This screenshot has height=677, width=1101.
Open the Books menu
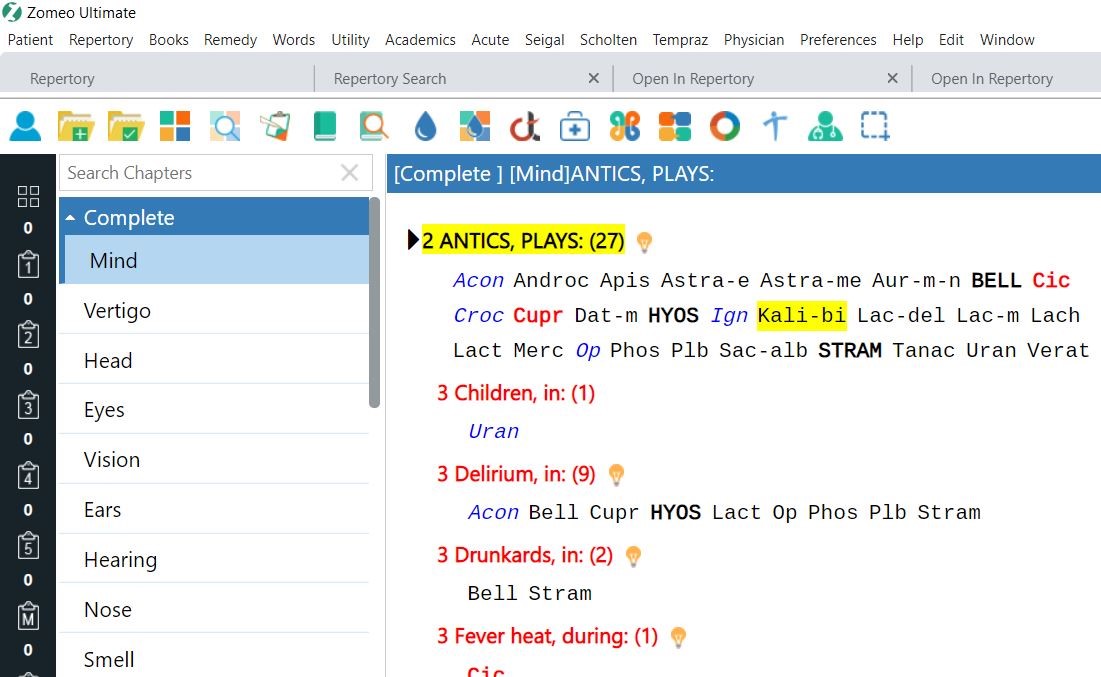[x=168, y=40]
